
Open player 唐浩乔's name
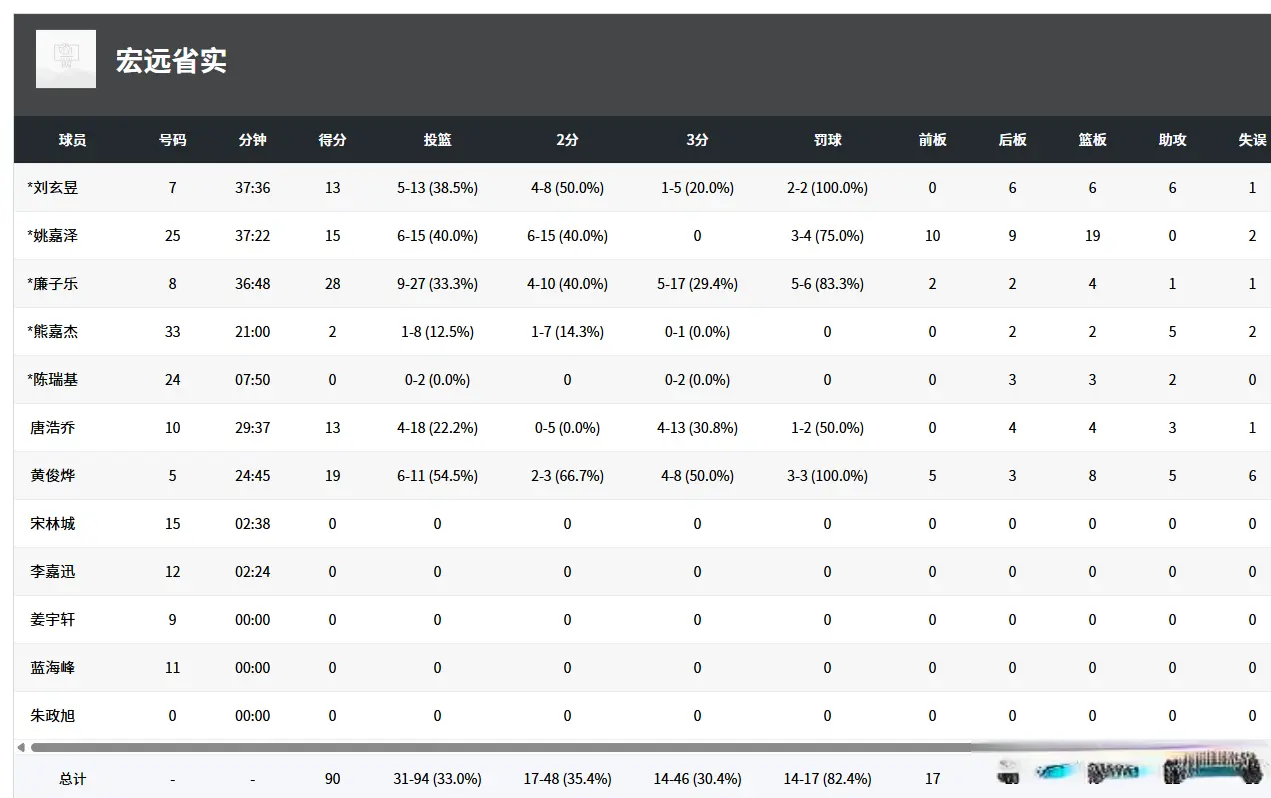(53, 428)
